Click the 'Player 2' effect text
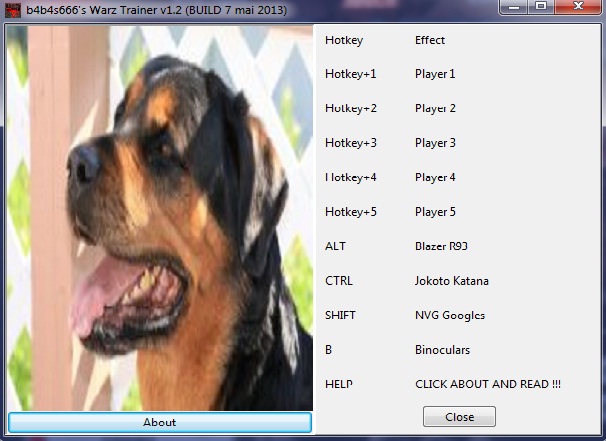The height and width of the screenshot is (441, 606). [x=435, y=108]
